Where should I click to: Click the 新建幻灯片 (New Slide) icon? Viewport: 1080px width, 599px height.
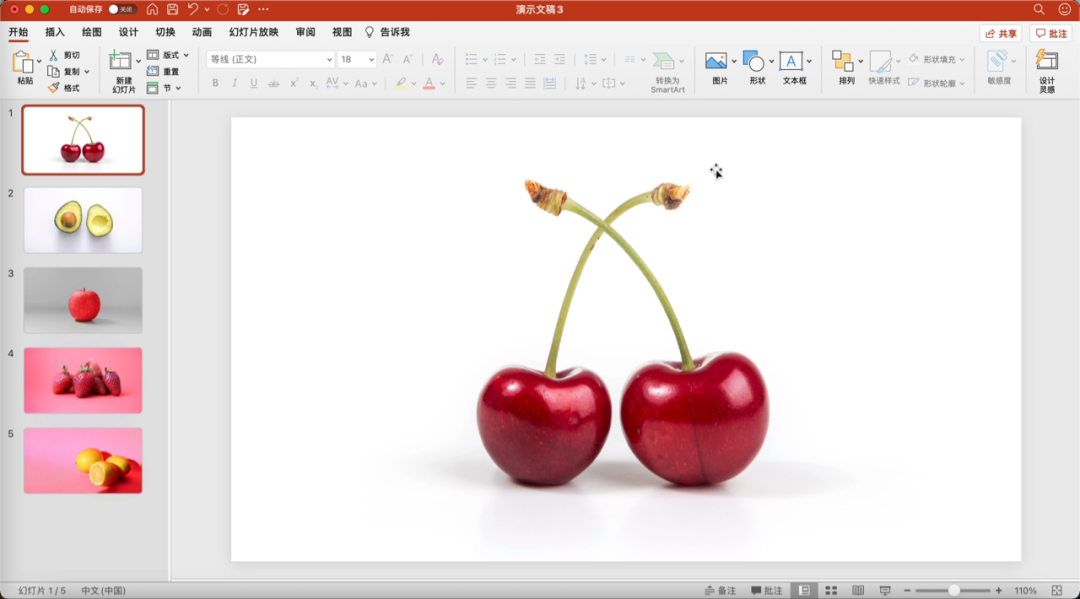click(121, 62)
